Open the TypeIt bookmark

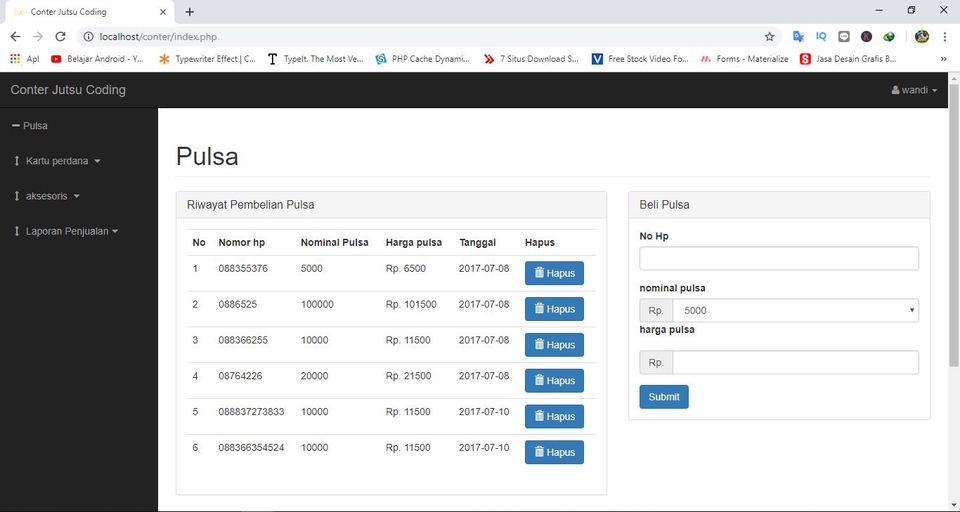click(316, 59)
